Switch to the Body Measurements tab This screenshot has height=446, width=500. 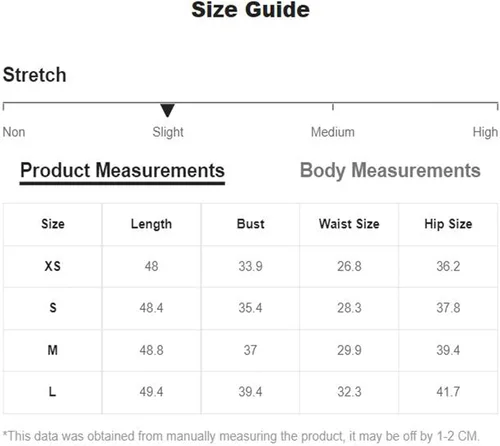390,171
